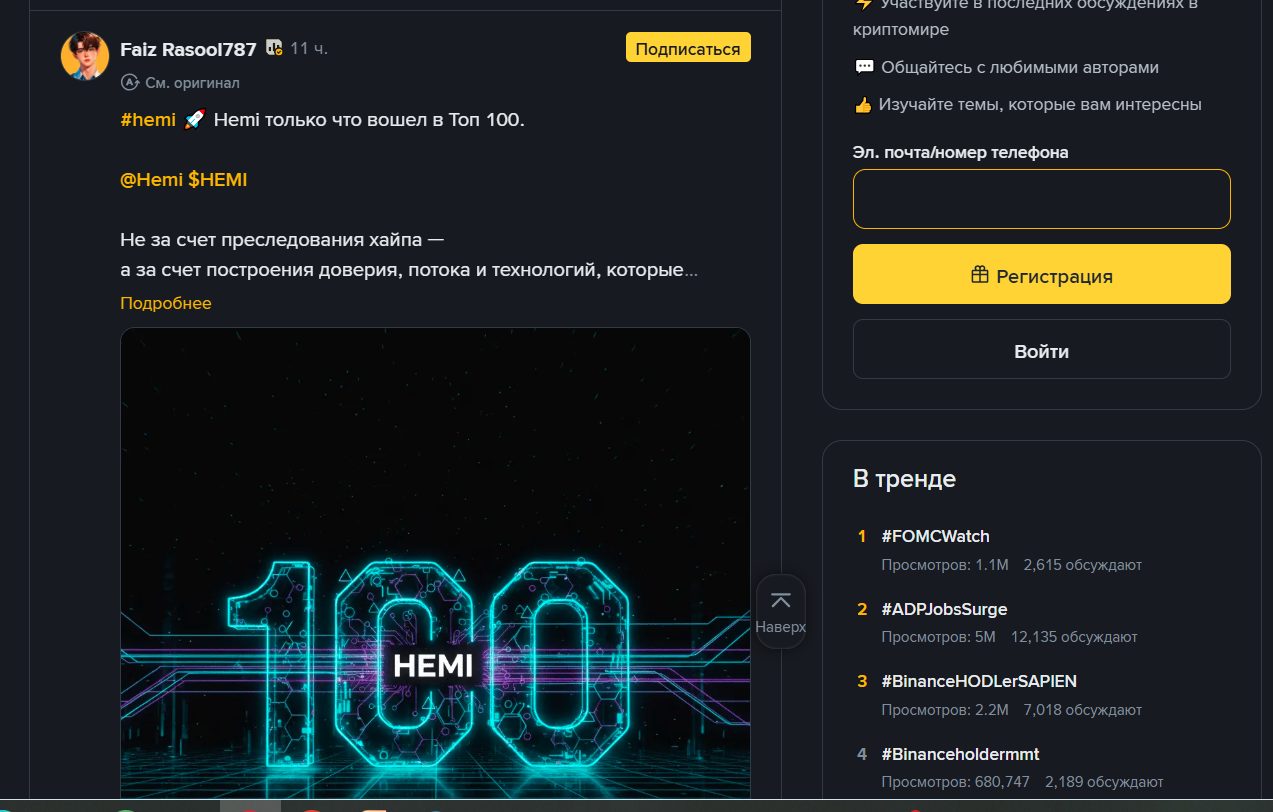Open Faiz Rasool787's profile avatar
Image resolution: width=1273 pixels, height=812 pixels.
tap(84, 56)
